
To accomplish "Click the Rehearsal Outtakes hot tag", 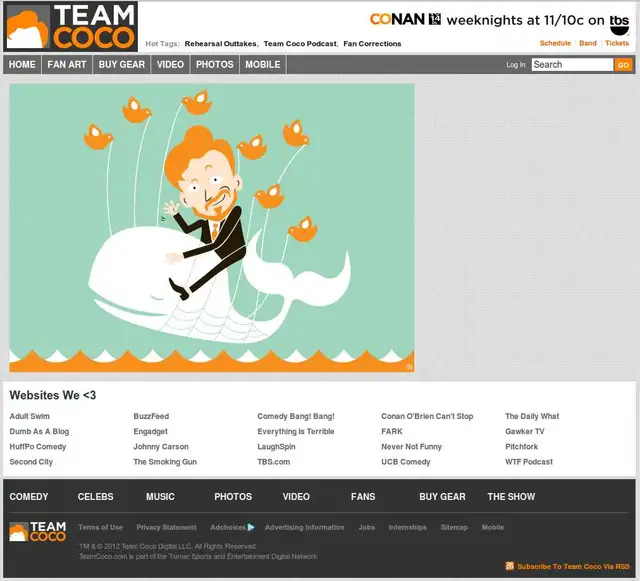I will [220, 44].
